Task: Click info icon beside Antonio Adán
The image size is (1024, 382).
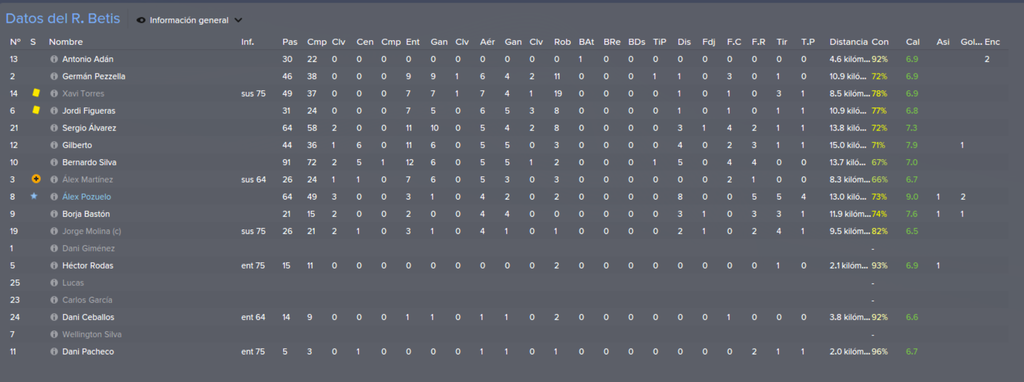Action: tap(54, 59)
